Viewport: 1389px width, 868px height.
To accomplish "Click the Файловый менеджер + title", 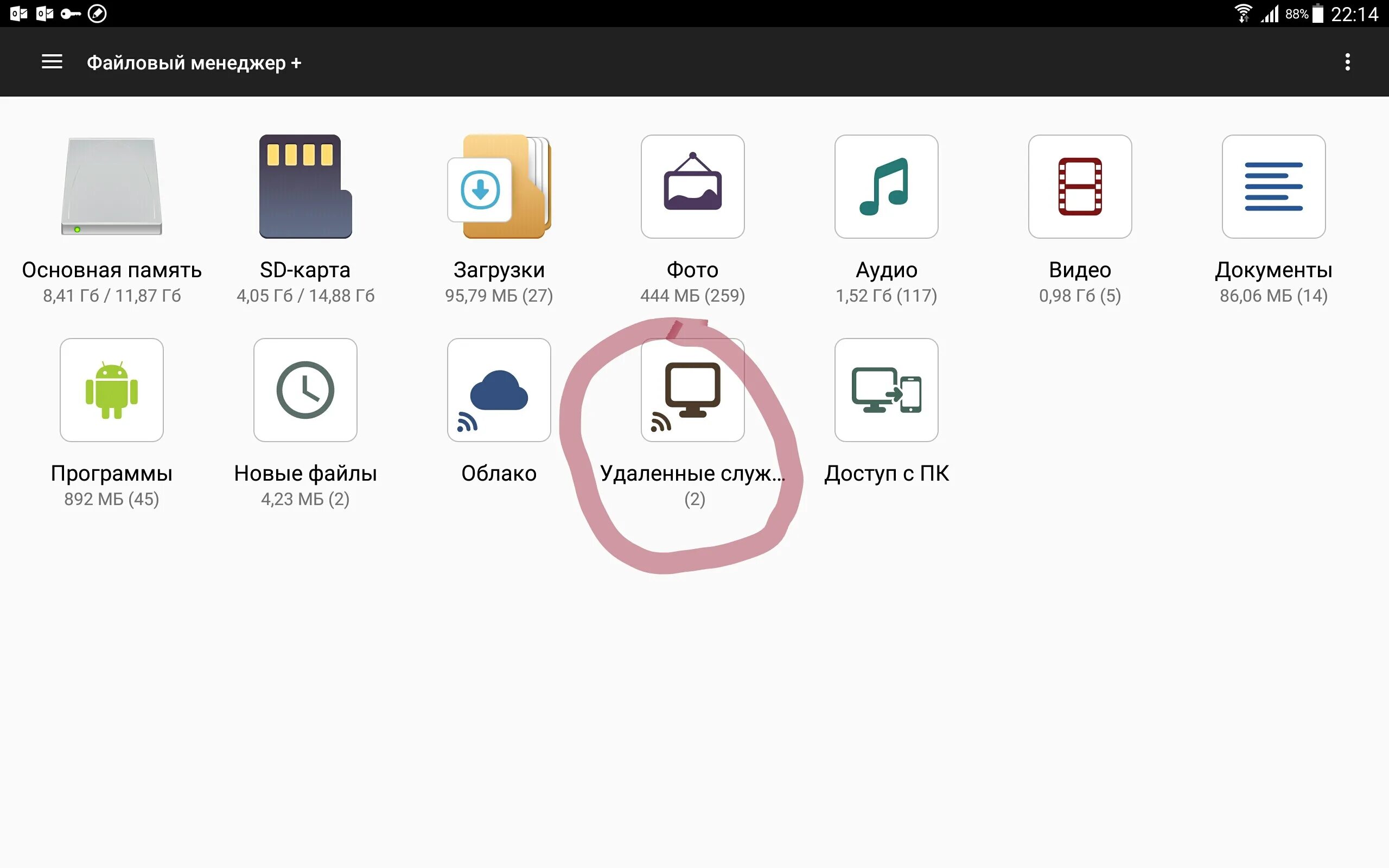I will (x=194, y=62).
